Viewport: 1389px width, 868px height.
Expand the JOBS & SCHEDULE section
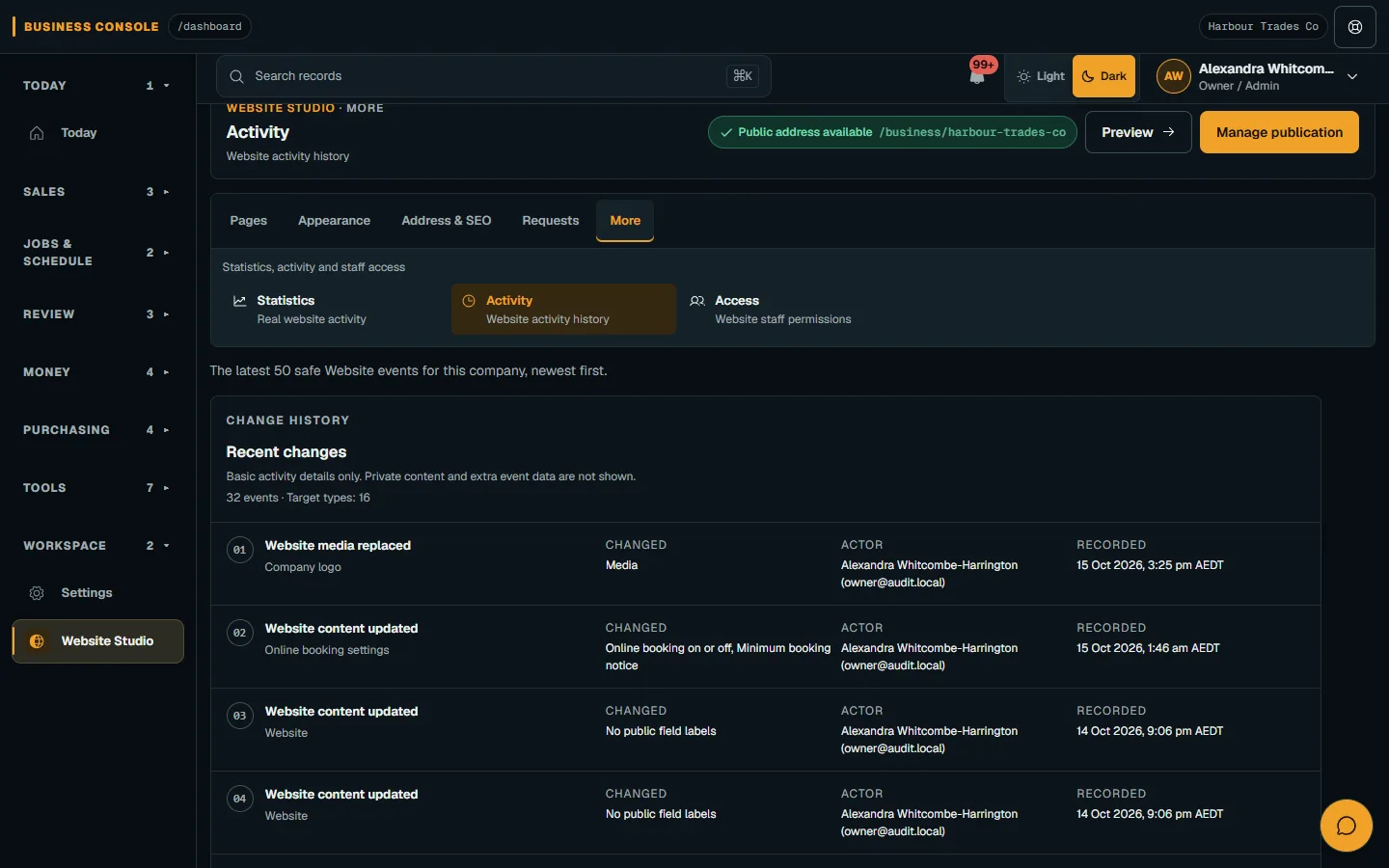[97, 253]
